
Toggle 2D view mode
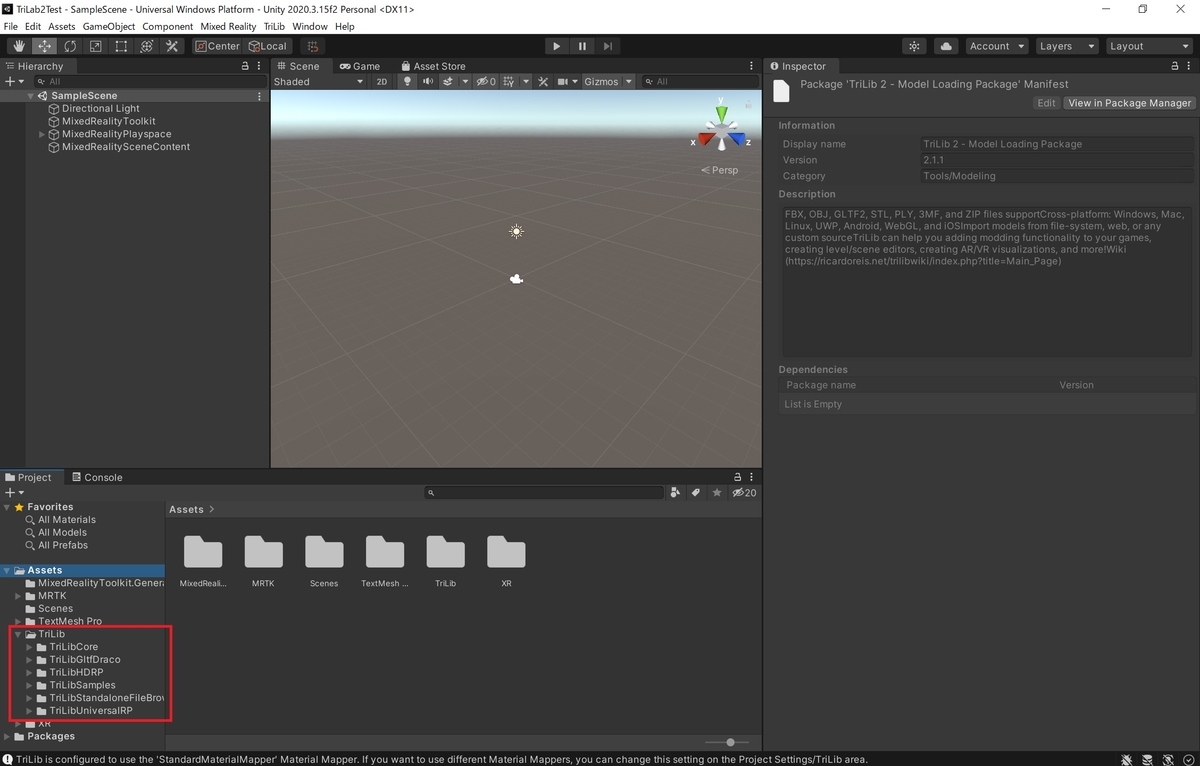(x=381, y=82)
